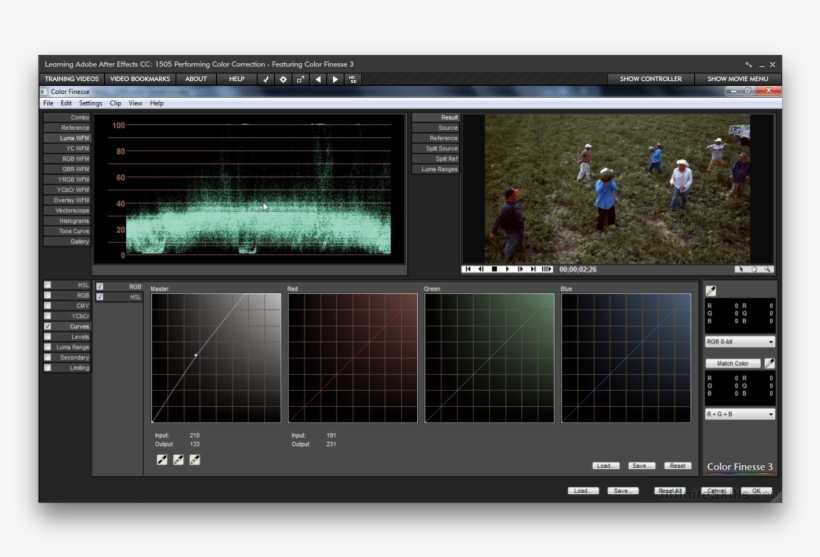This screenshot has height=557, width=820.
Task: Toggle the Limiting checkbox
Action: [x=48, y=368]
